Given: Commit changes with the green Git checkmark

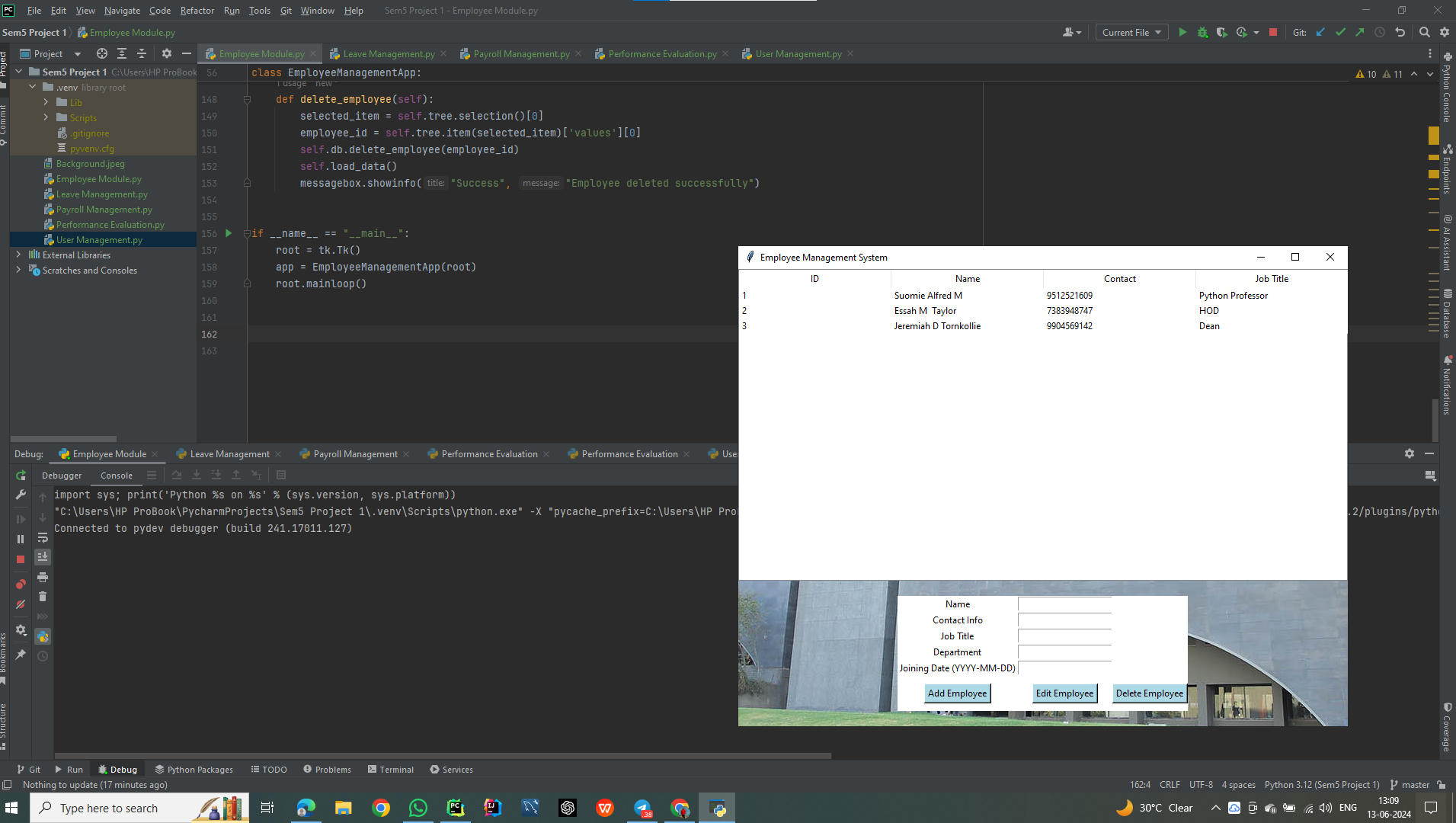Looking at the screenshot, I should click(x=1340, y=32).
